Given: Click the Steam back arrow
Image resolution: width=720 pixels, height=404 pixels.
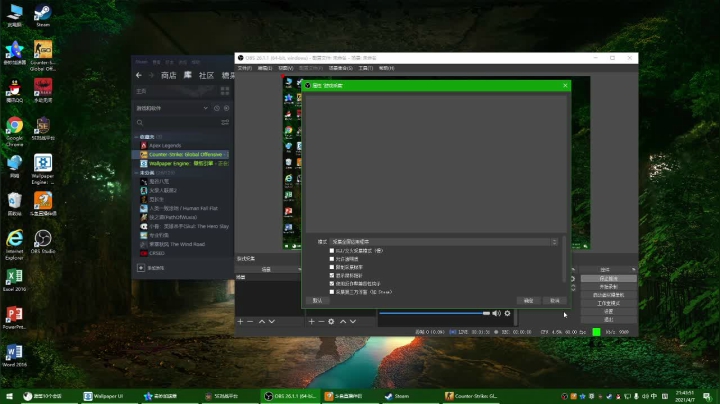Looking at the screenshot, I should pyautogui.click(x=139, y=75).
